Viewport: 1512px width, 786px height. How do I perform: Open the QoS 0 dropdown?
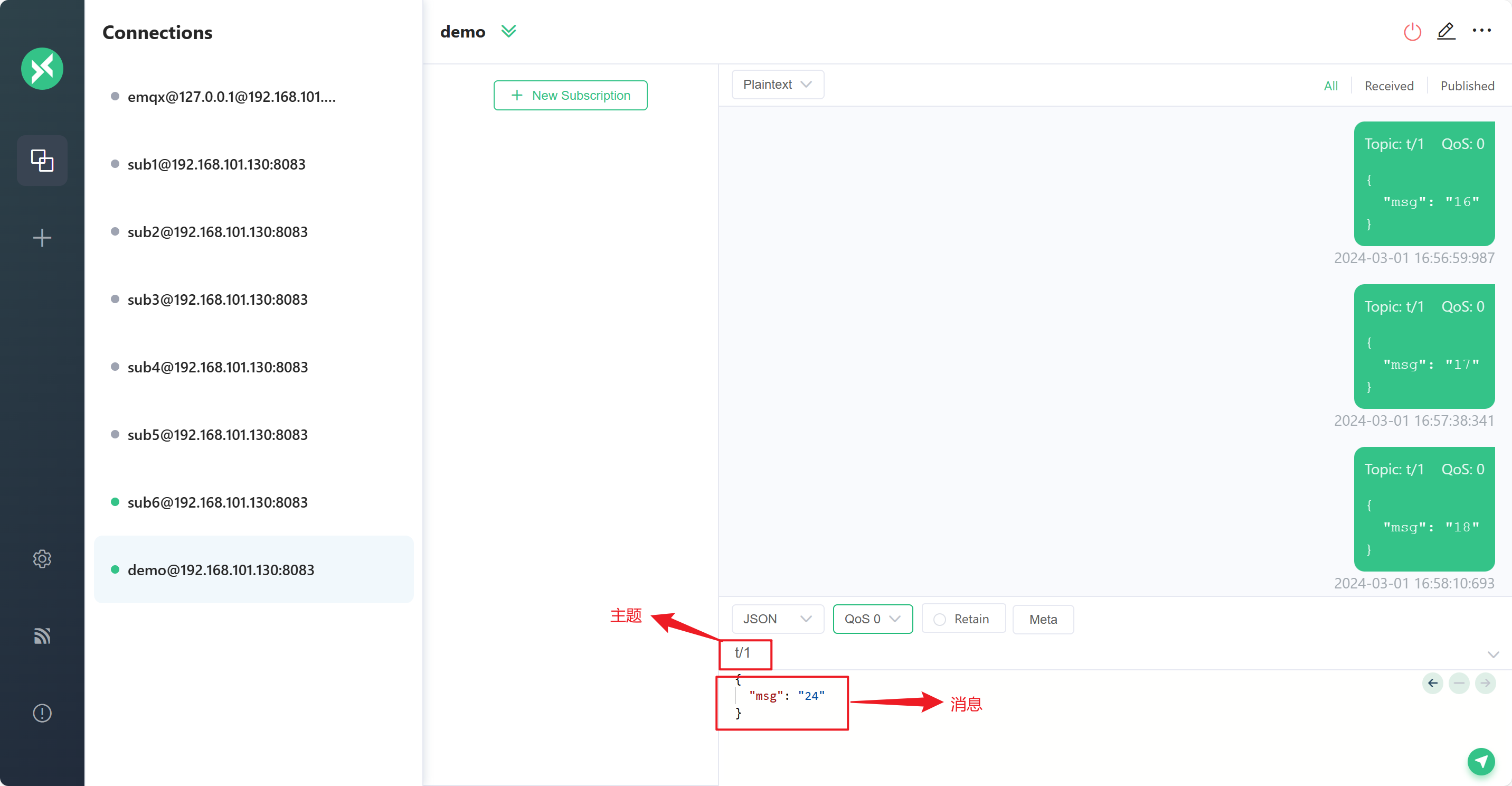tap(872, 619)
